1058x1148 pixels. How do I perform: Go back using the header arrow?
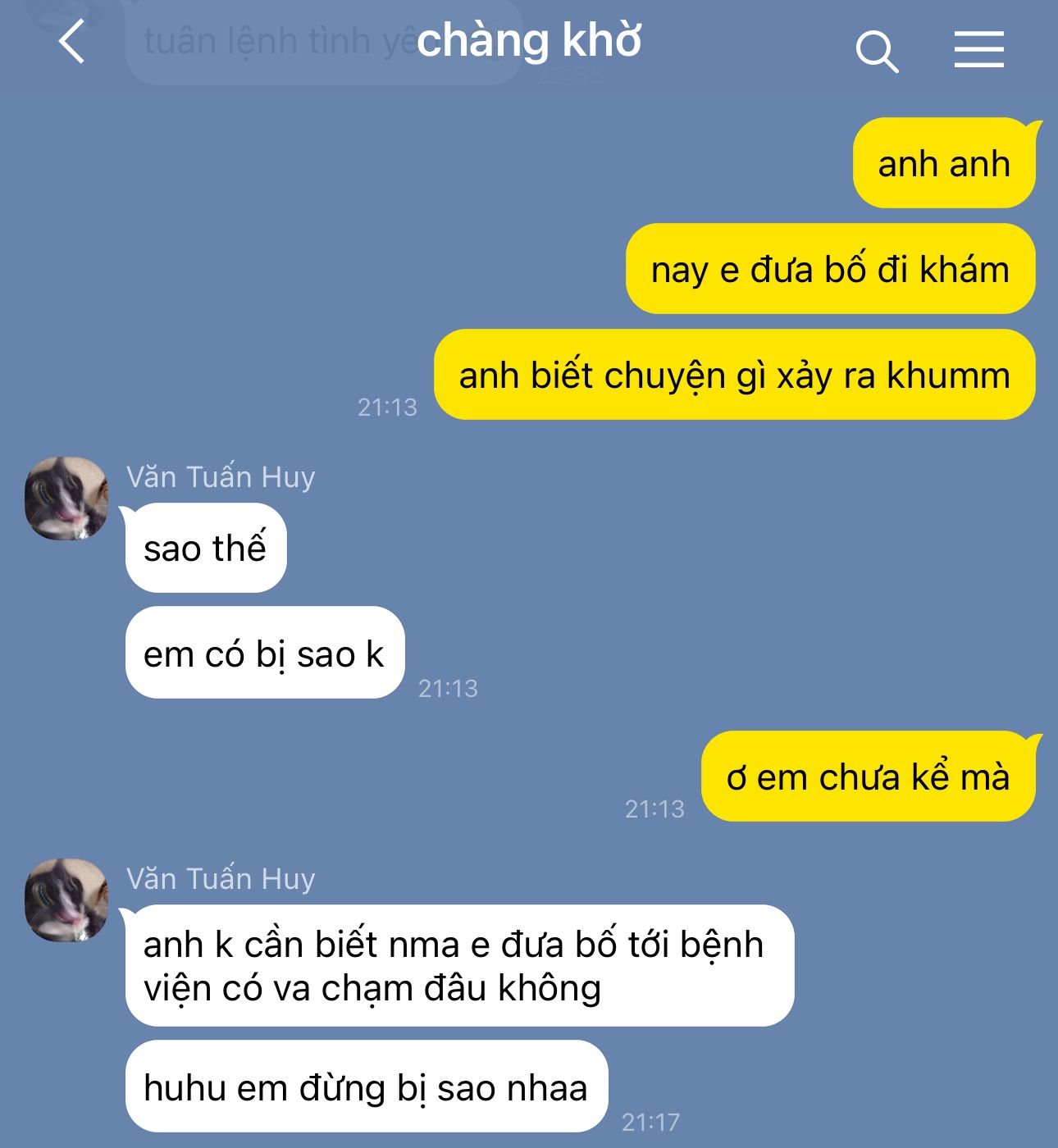tap(72, 43)
